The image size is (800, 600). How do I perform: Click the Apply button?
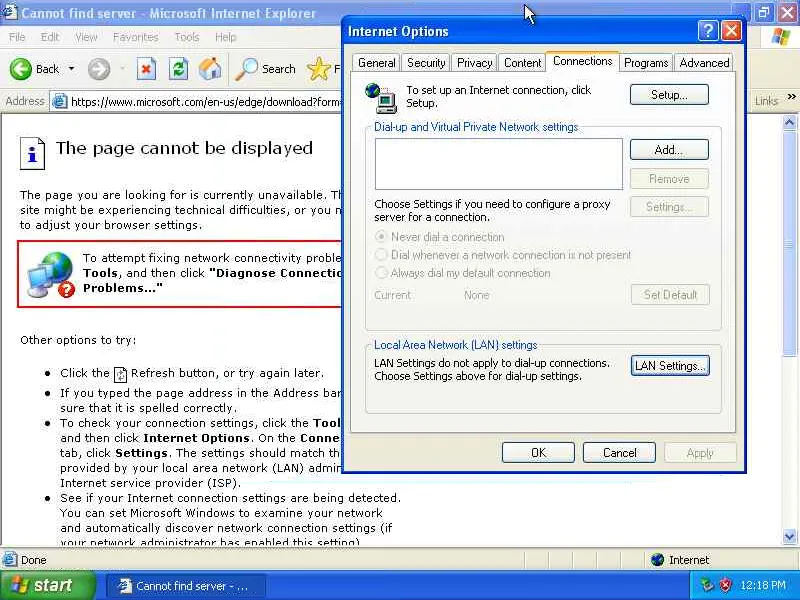700,453
